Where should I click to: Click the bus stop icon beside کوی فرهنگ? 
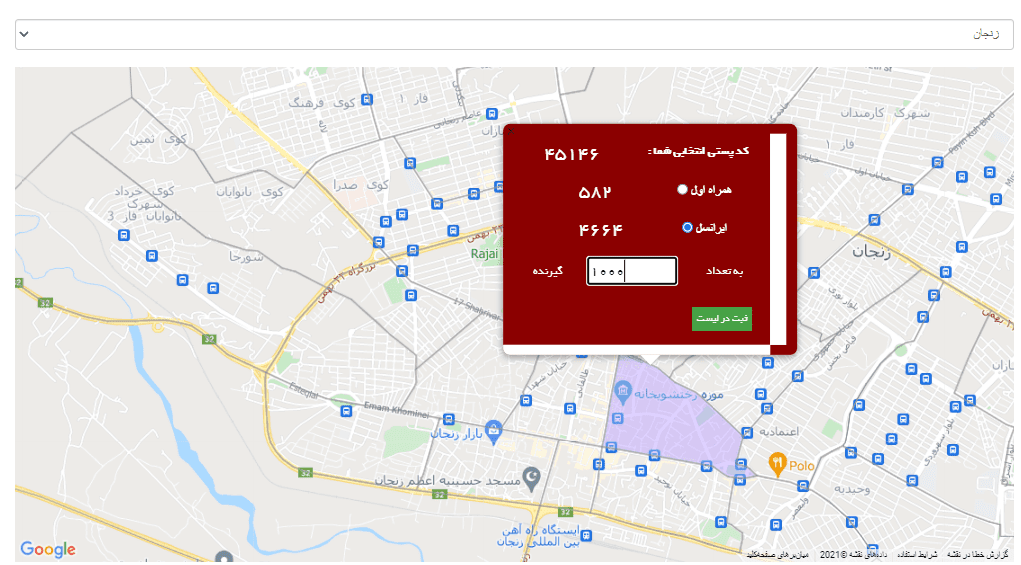tap(367, 100)
